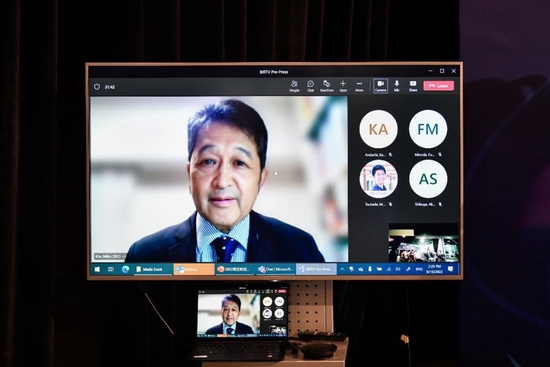The image size is (550, 367).
Task: Select the FM participant avatar
Action: point(428,129)
